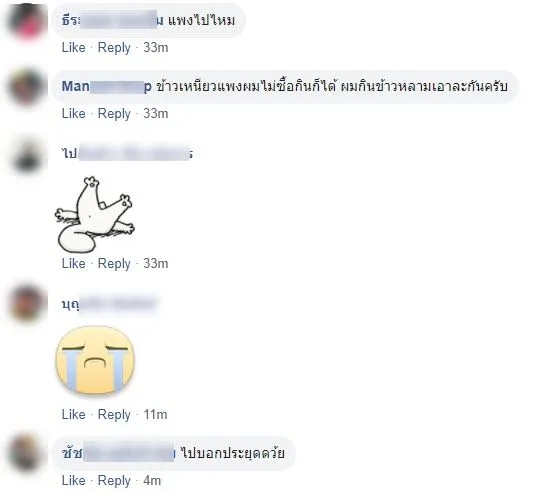Viewport: 558px width, 493px height.
Task: Click the 4m timestamp
Action: [x=152, y=480]
